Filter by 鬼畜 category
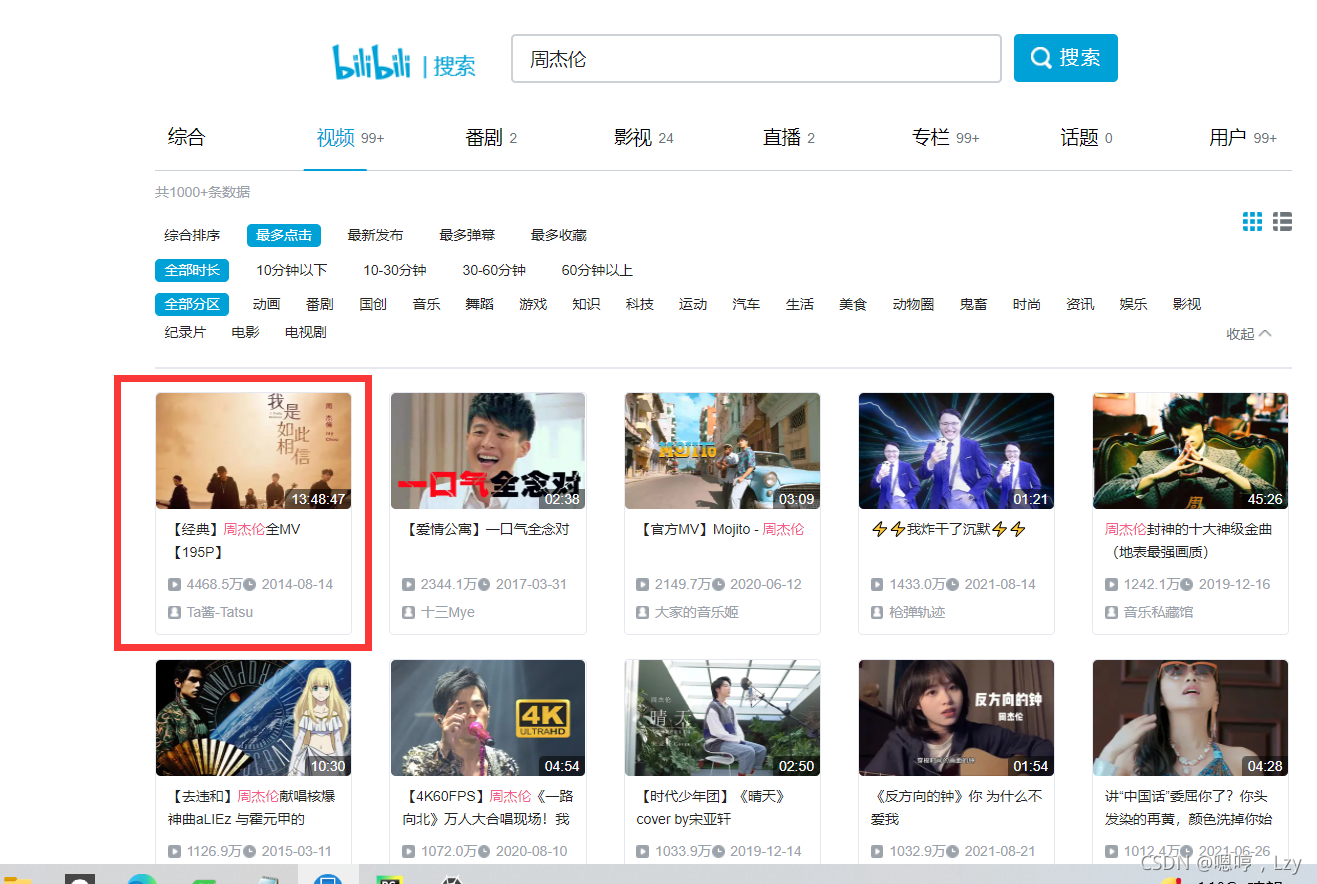 [973, 304]
